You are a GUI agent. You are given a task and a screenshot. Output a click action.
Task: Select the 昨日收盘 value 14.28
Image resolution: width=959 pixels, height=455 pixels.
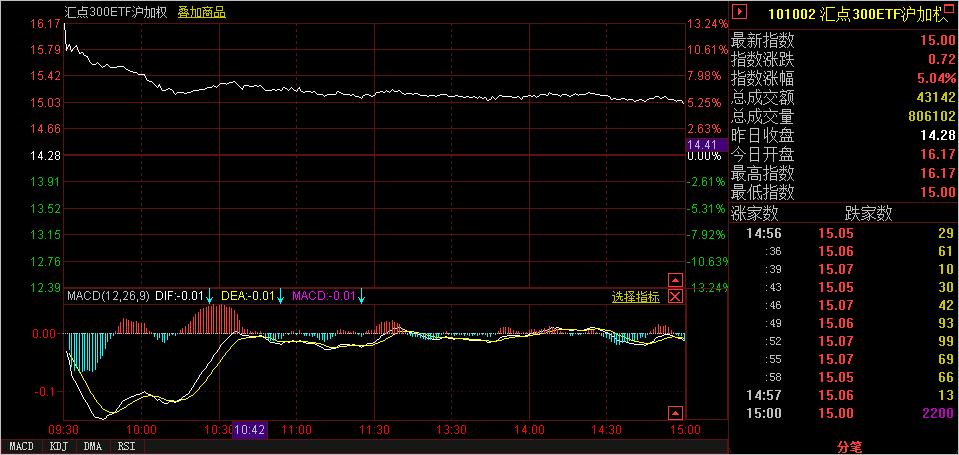(x=936, y=135)
